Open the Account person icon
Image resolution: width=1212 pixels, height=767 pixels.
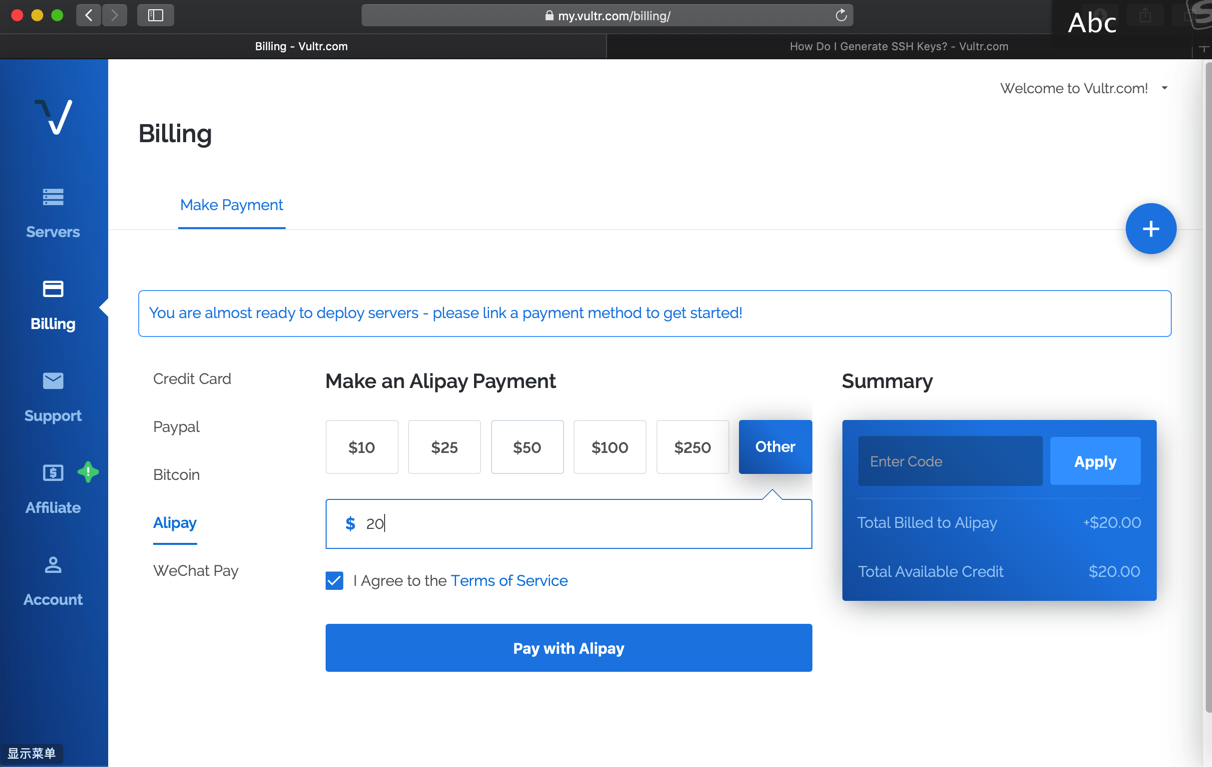(x=53, y=565)
